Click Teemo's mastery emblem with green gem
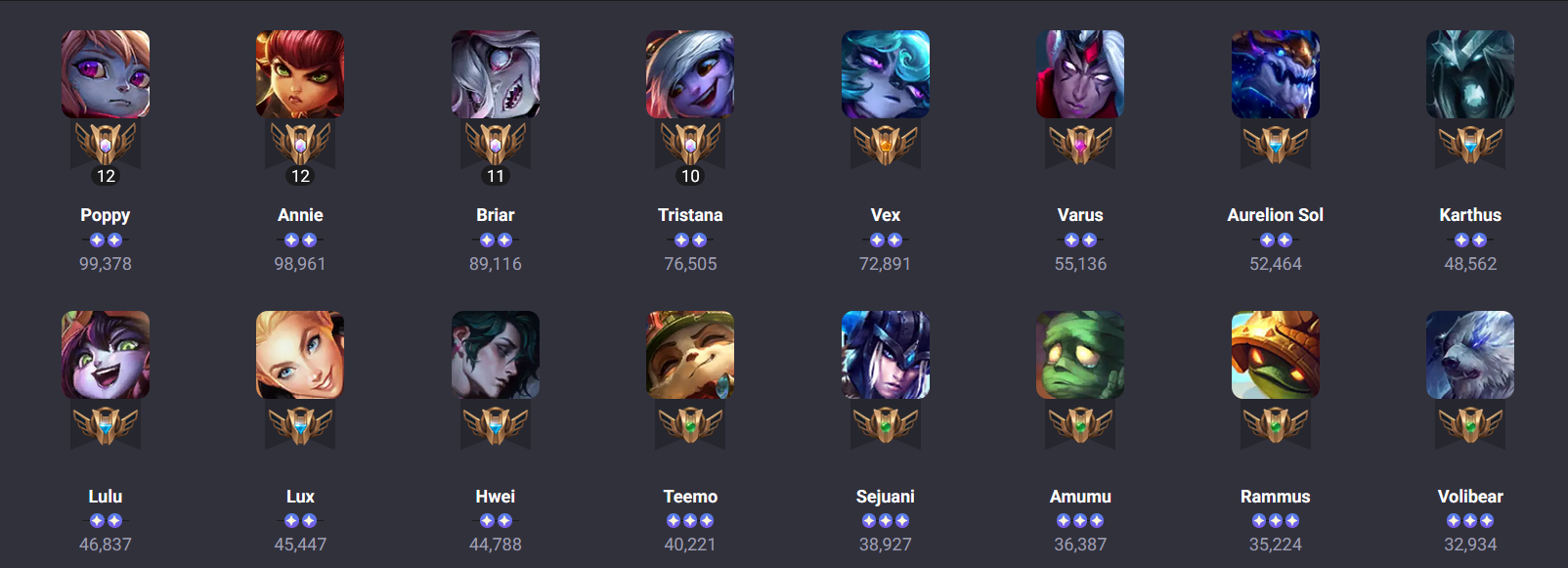Image resolution: width=1568 pixels, height=568 pixels. 690,426
